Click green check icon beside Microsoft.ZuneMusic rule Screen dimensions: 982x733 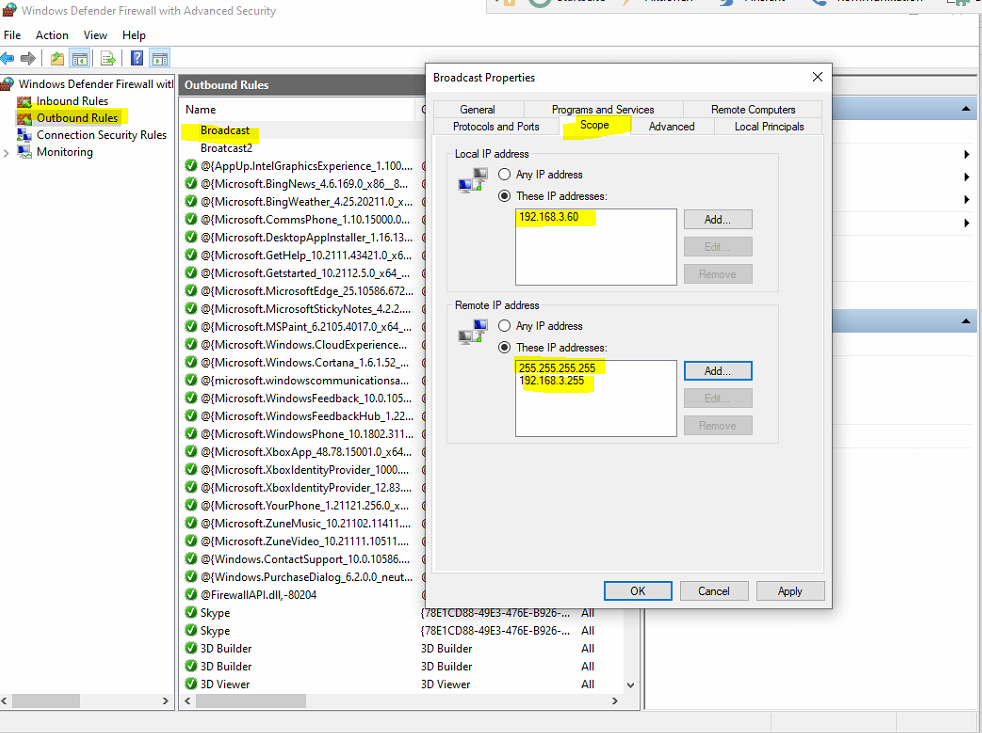tap(191, 523)
